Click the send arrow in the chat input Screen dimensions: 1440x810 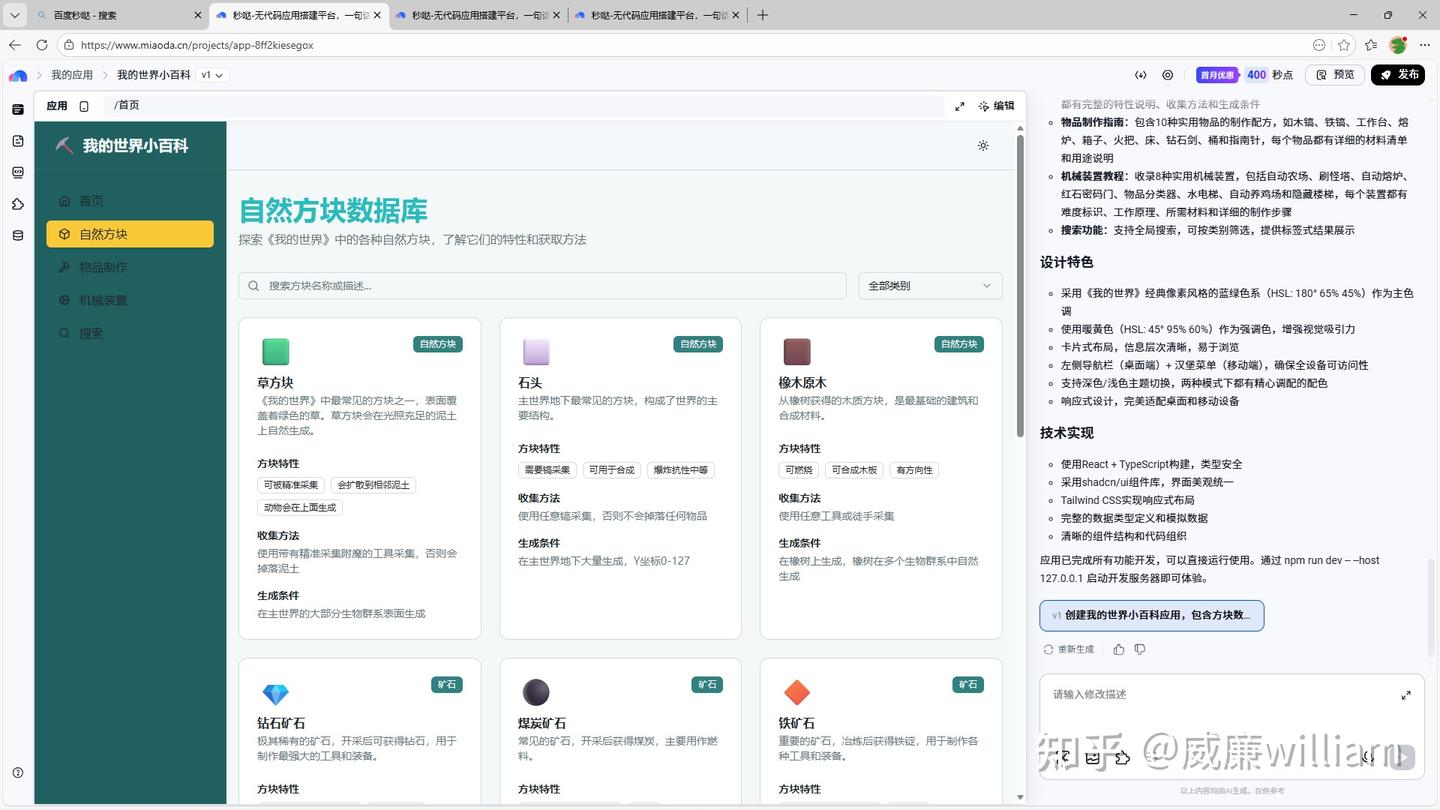click(x=1404, y=757)
